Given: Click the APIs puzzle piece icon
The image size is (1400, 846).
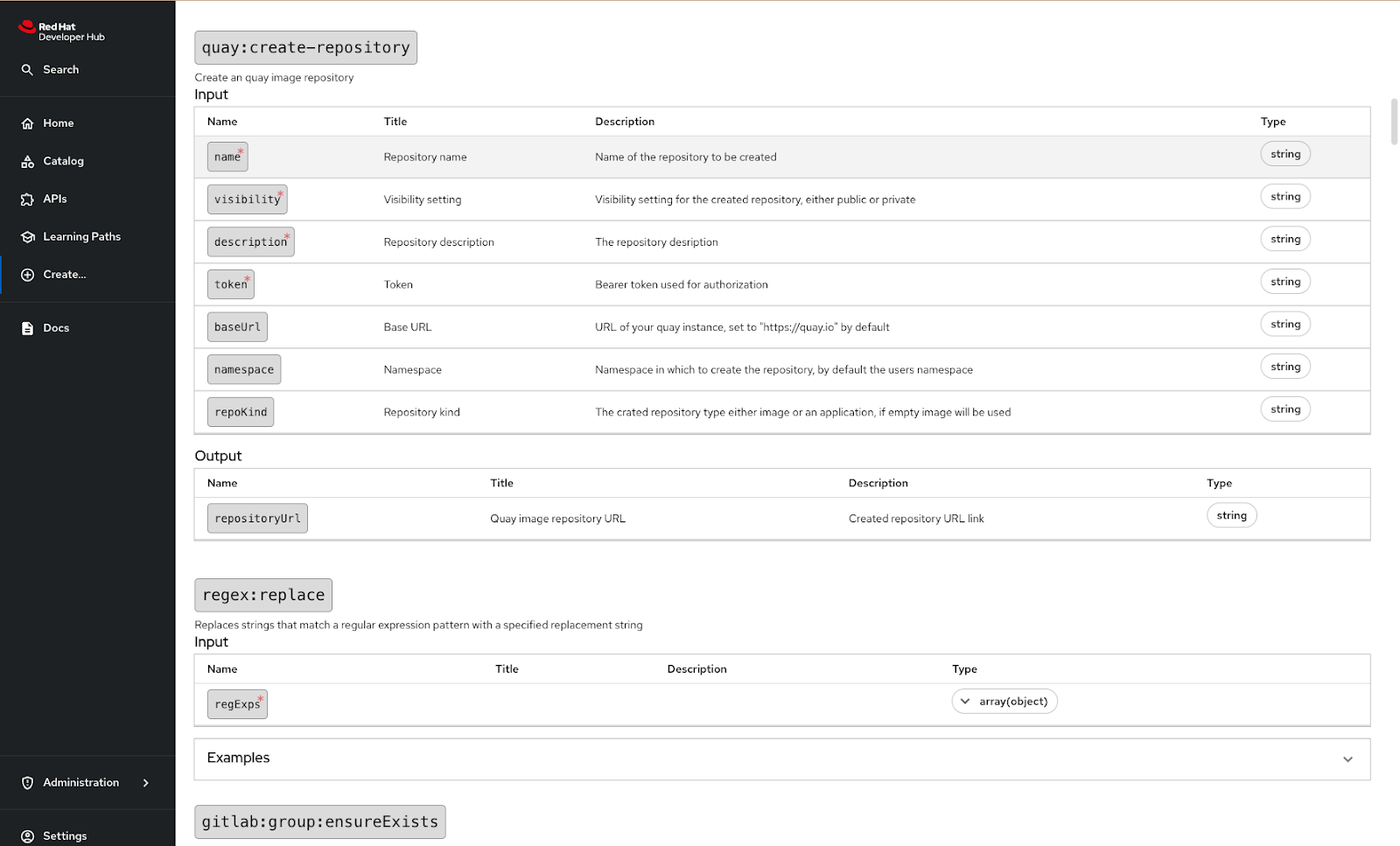Looking at the screenshot, I should 27,199.
